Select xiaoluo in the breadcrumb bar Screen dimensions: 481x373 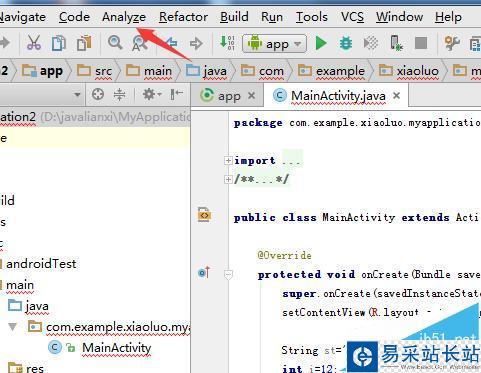pyautogui.click(x=409, y=71)
